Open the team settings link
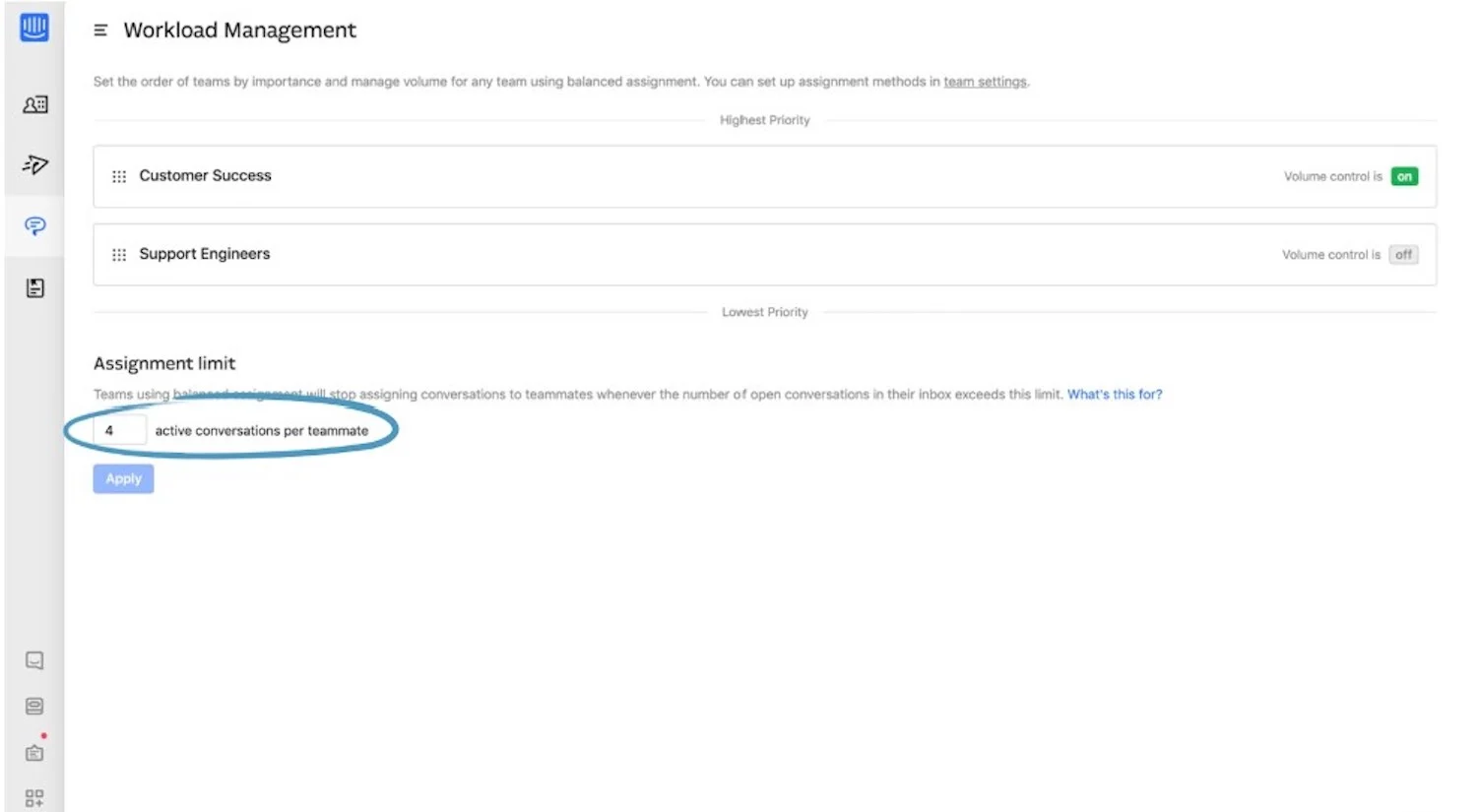1477x812 pixels. (985, 82)
